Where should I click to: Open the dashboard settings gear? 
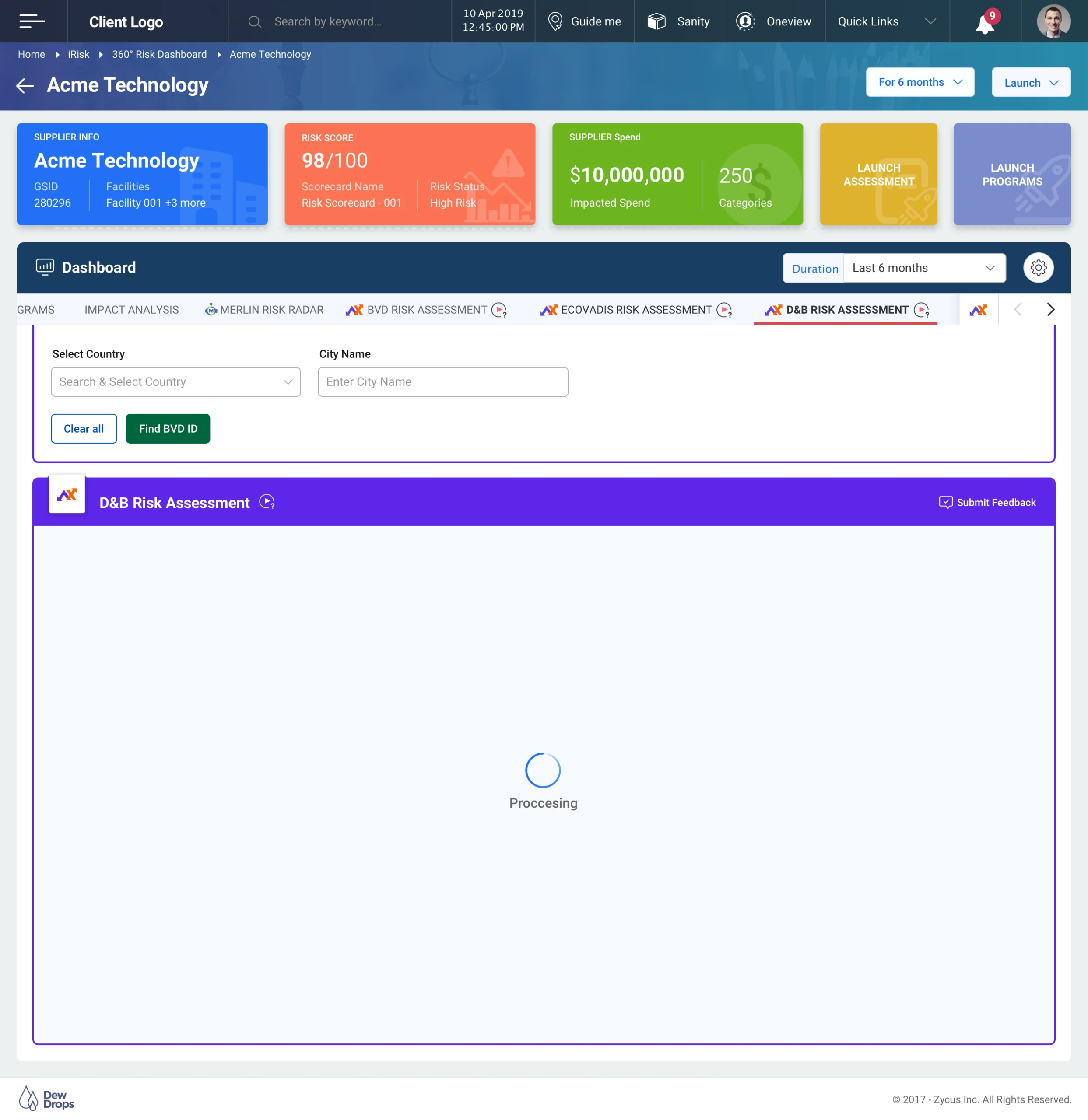[1038, 267]
